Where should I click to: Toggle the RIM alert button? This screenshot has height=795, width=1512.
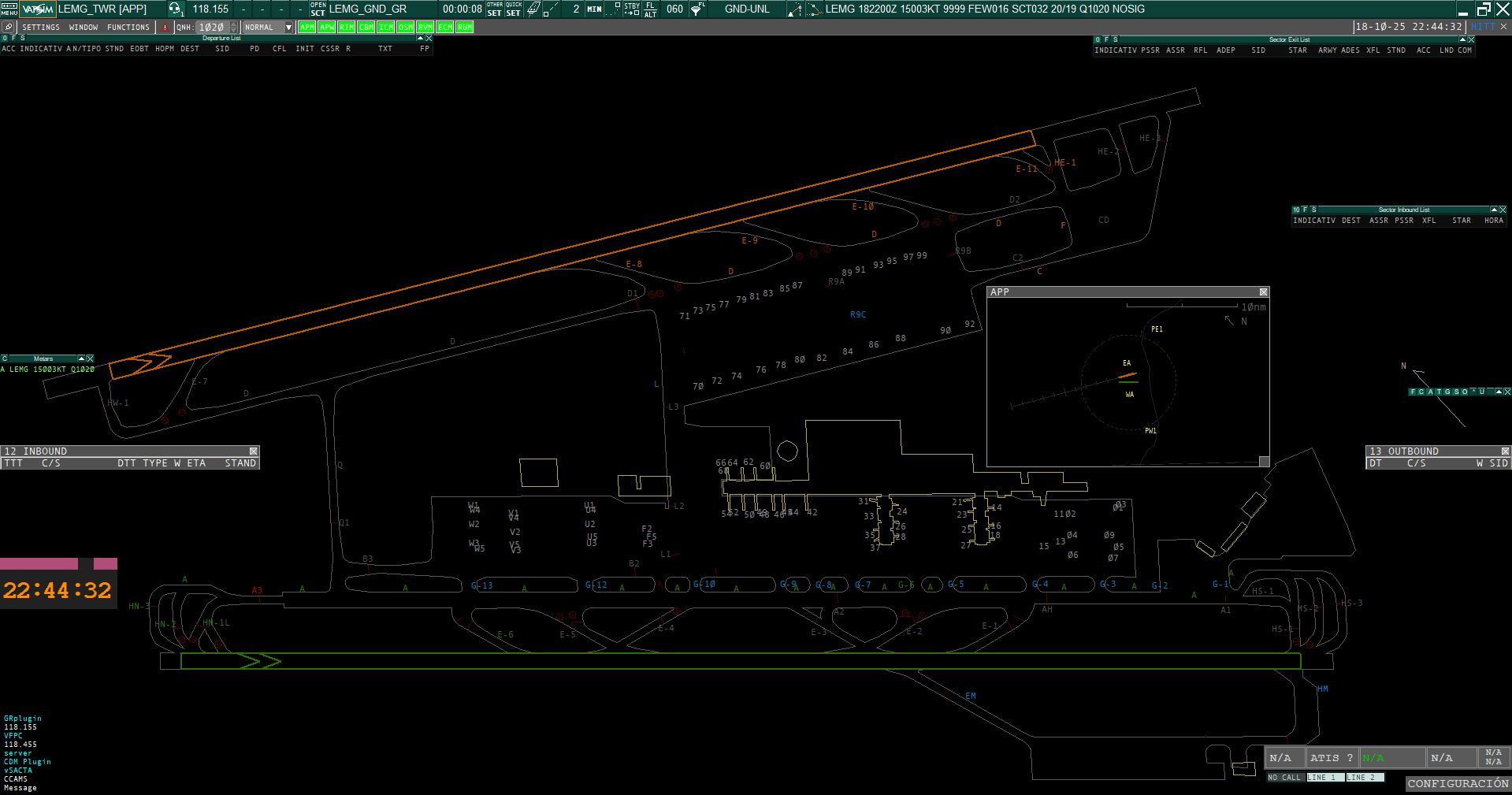346,28
